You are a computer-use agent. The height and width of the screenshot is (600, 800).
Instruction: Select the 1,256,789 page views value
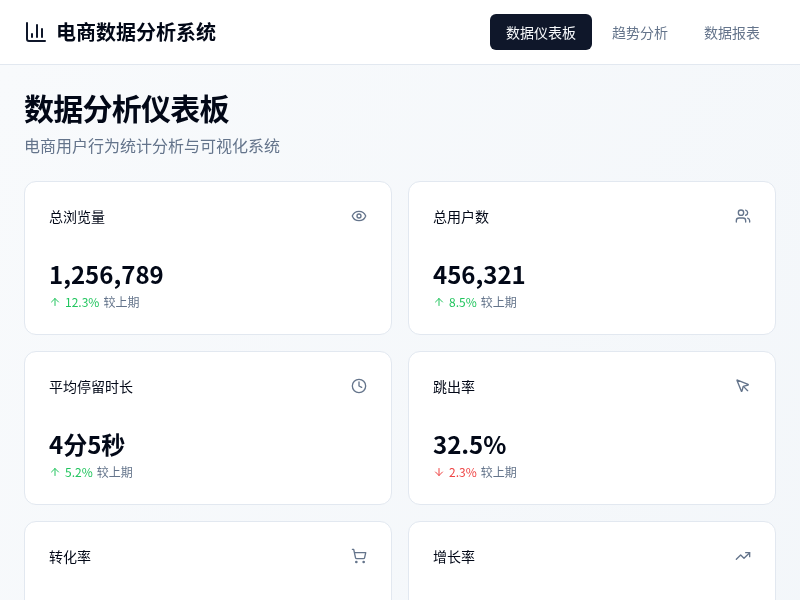point(106,275)
